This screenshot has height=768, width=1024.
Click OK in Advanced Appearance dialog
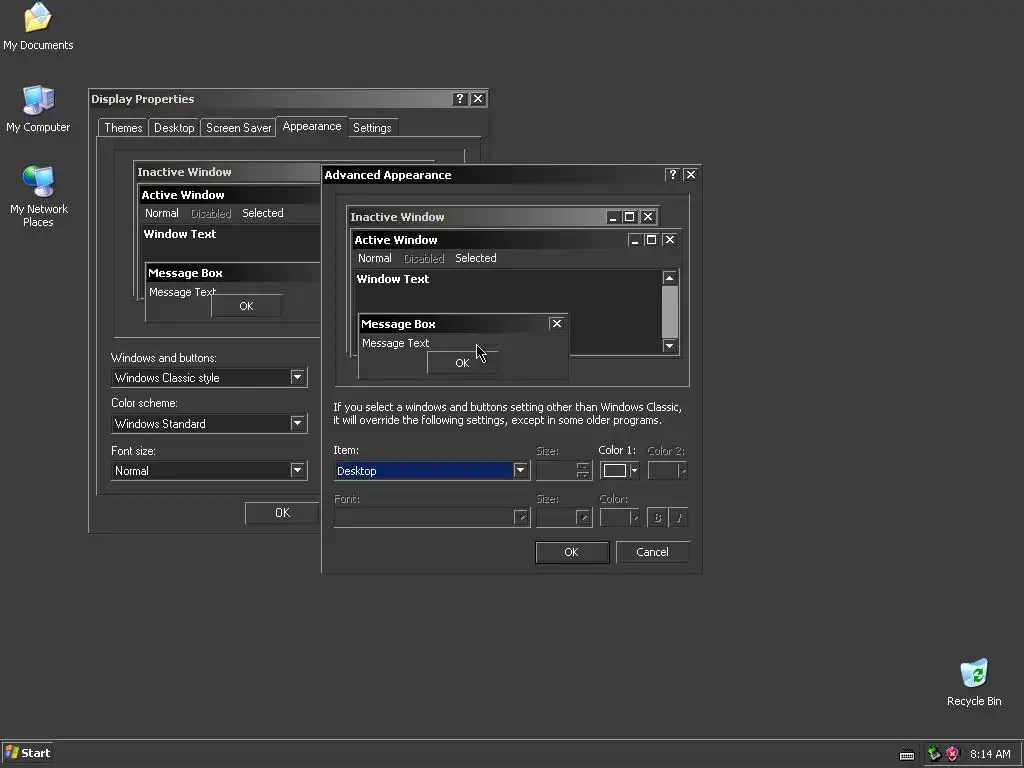coord(571,552)
